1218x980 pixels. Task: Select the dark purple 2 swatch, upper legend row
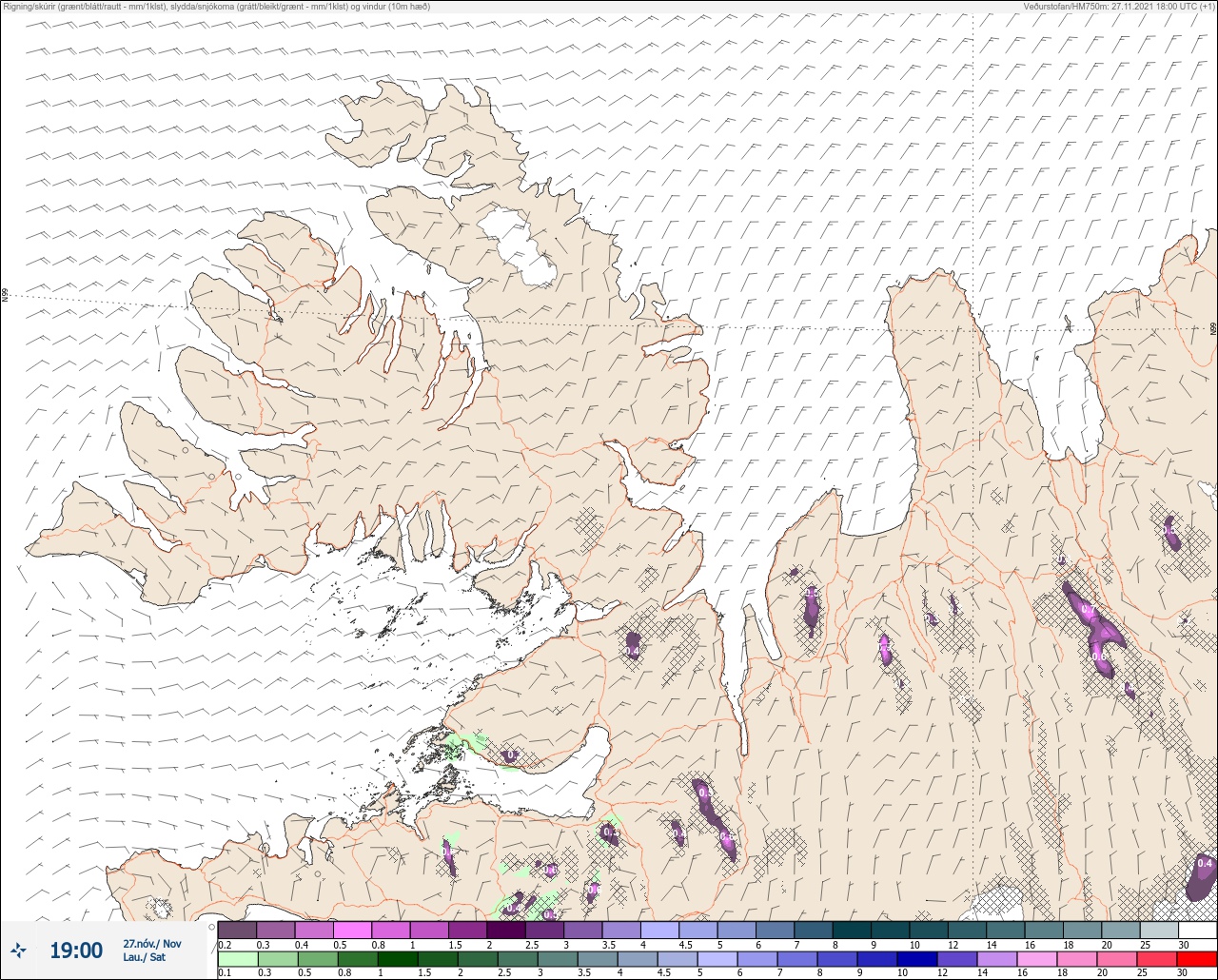point(506,930)
